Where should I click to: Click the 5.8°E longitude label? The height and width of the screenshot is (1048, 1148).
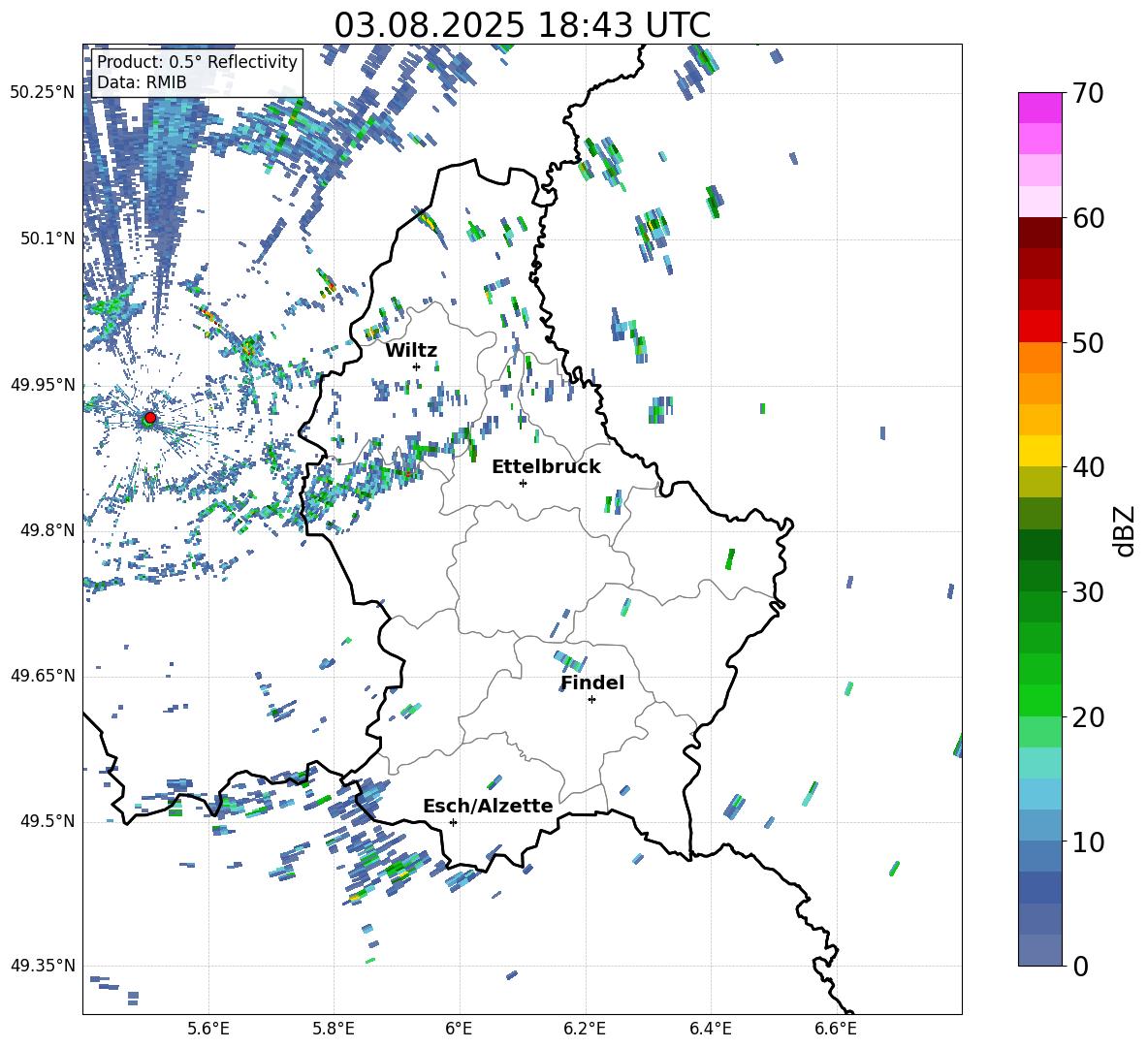[334, 1029]
